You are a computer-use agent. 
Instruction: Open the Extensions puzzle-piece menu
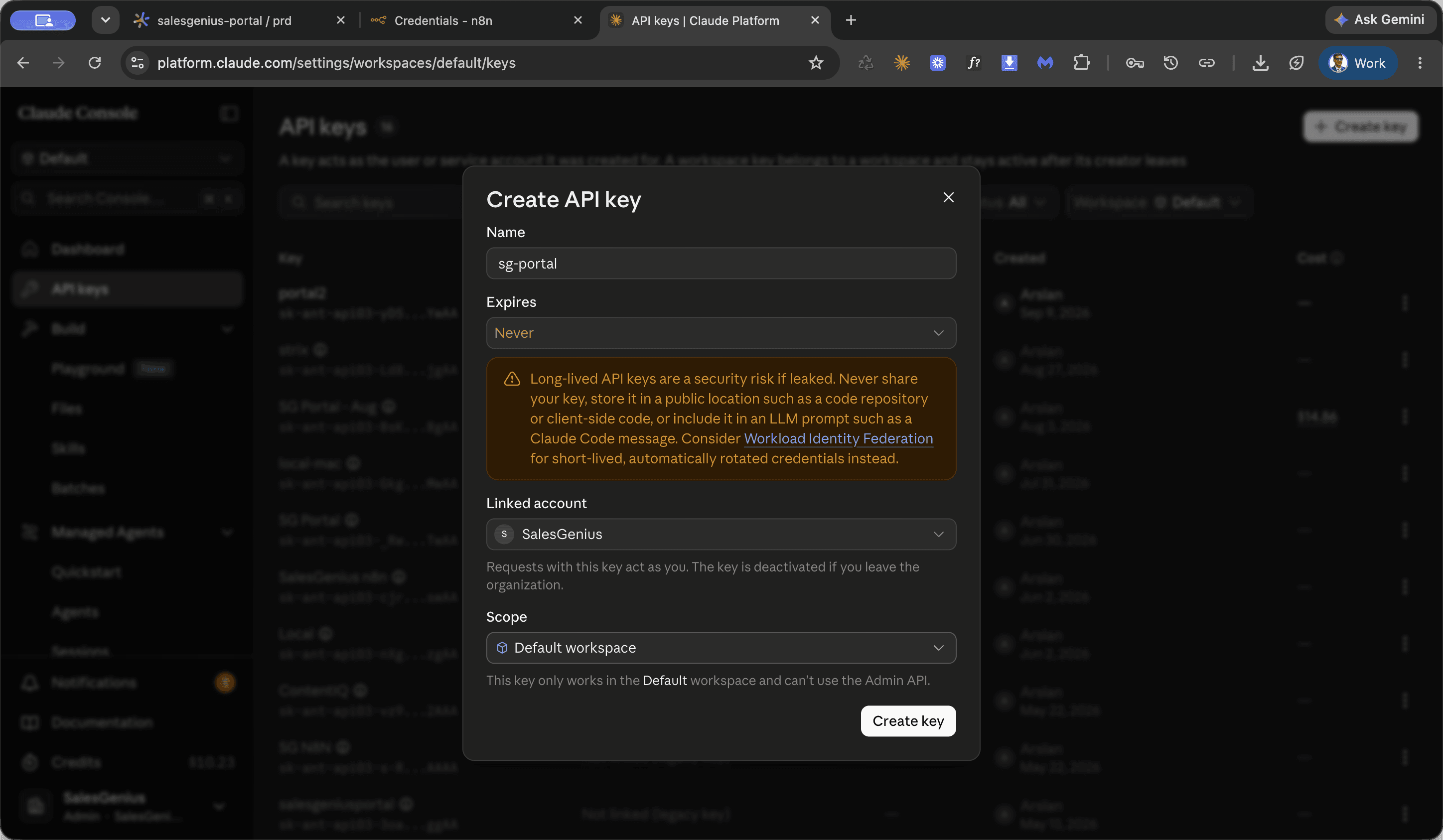(1081, 63)
